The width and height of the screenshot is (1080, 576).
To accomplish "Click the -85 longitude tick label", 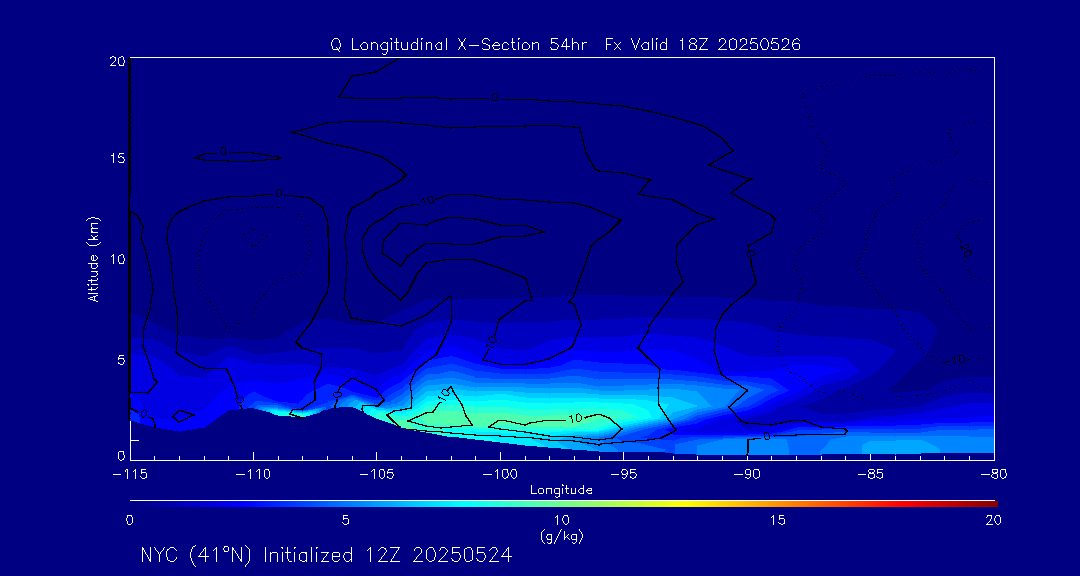I will point(871,475).
